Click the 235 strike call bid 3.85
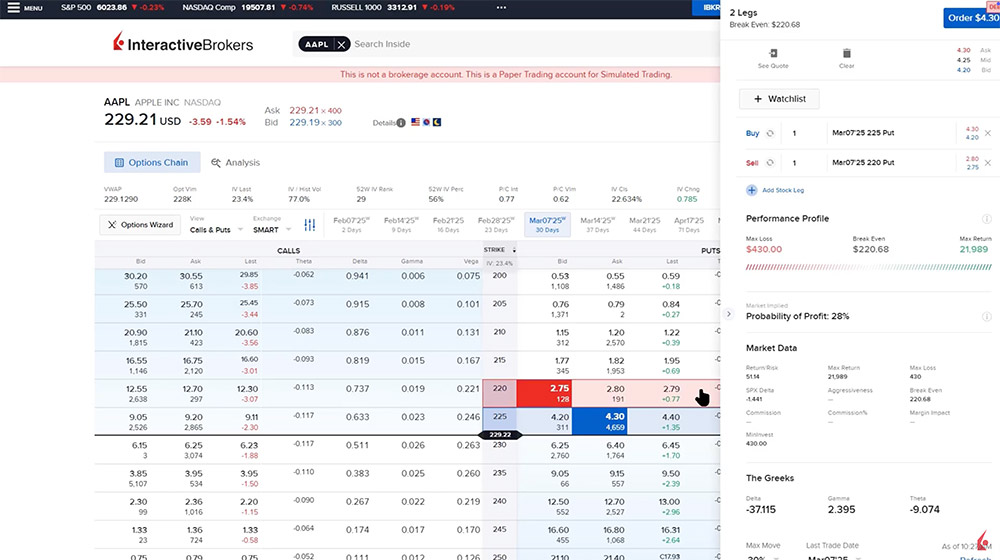This screenshot has height=560, width=1000. [138, 478]
